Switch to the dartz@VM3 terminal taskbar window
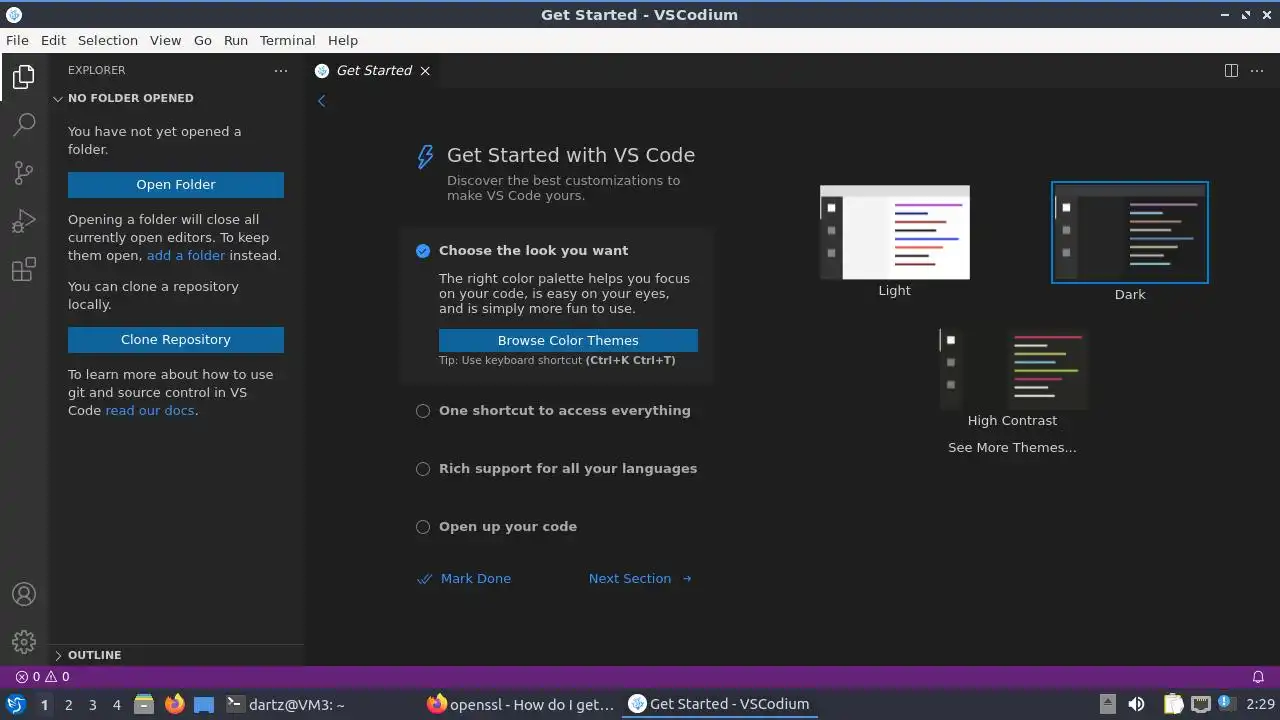This screenshot has width=1280, height=720. tap(320, 705)
